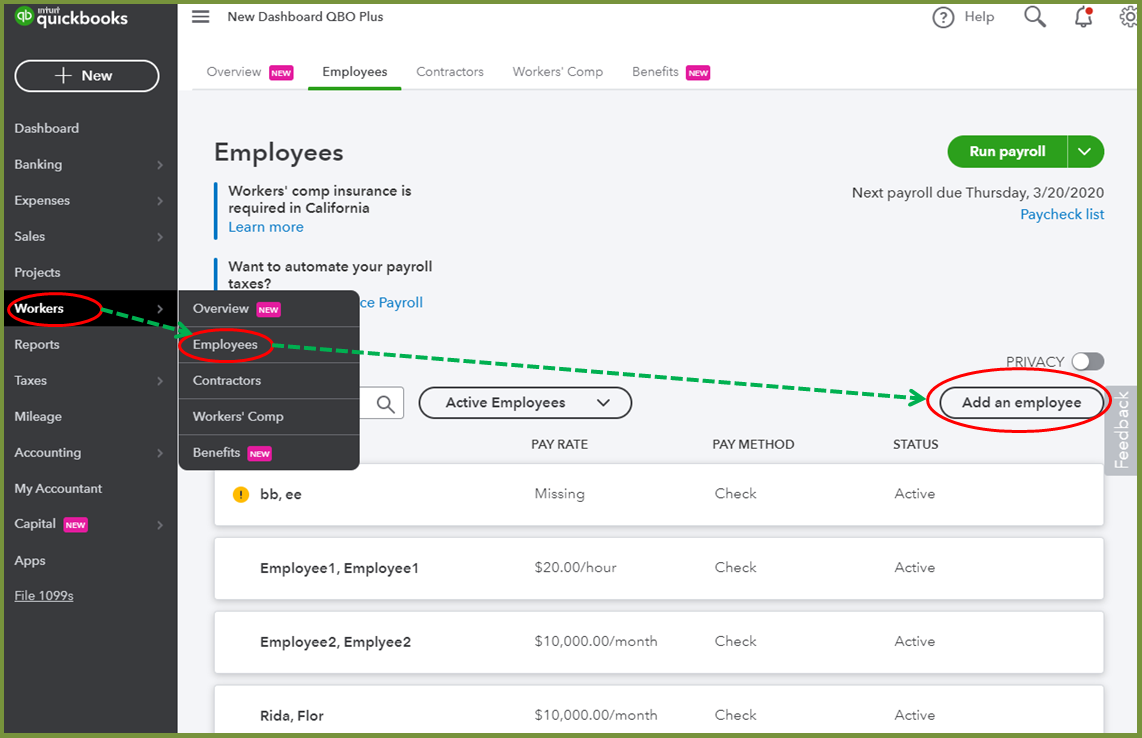Screen dimensions: 1142x738
Task: Open Mileage in the sidebar
Action: [x=38, y=417]
